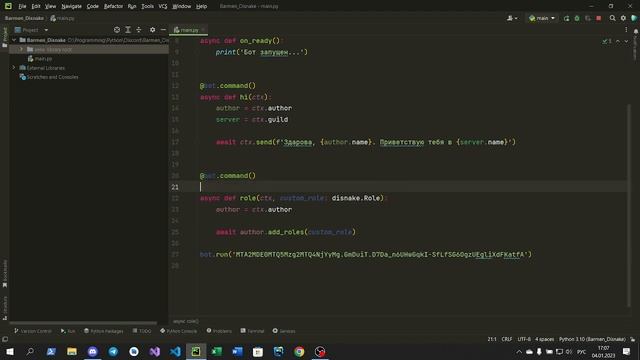Click the 21:1 caret position indicator
The image size is (640, 360).
(x=492, y=339)
